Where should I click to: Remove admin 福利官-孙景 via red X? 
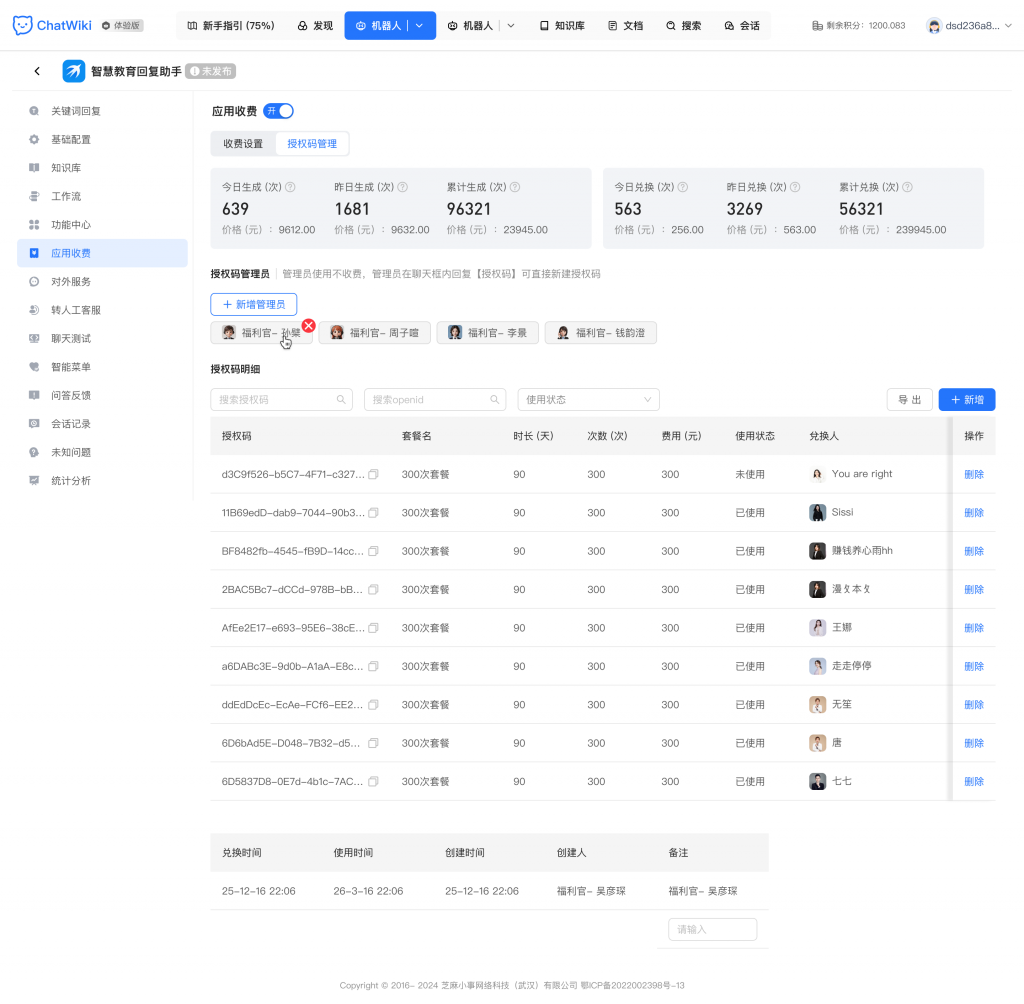[309, 326]
